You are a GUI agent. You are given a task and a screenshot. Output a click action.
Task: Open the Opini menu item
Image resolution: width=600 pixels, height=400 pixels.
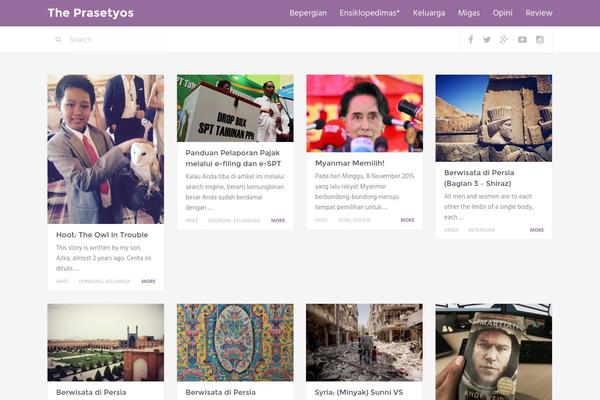[502, 13]
